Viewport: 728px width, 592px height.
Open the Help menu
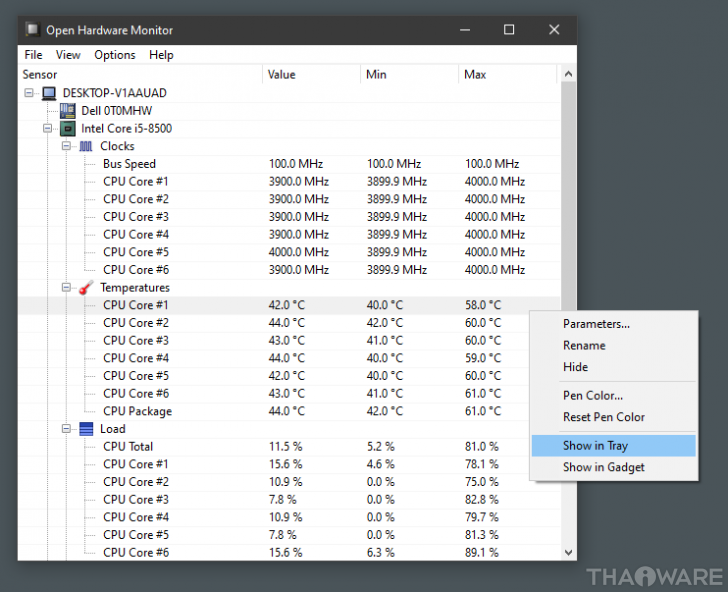(161, 55)
